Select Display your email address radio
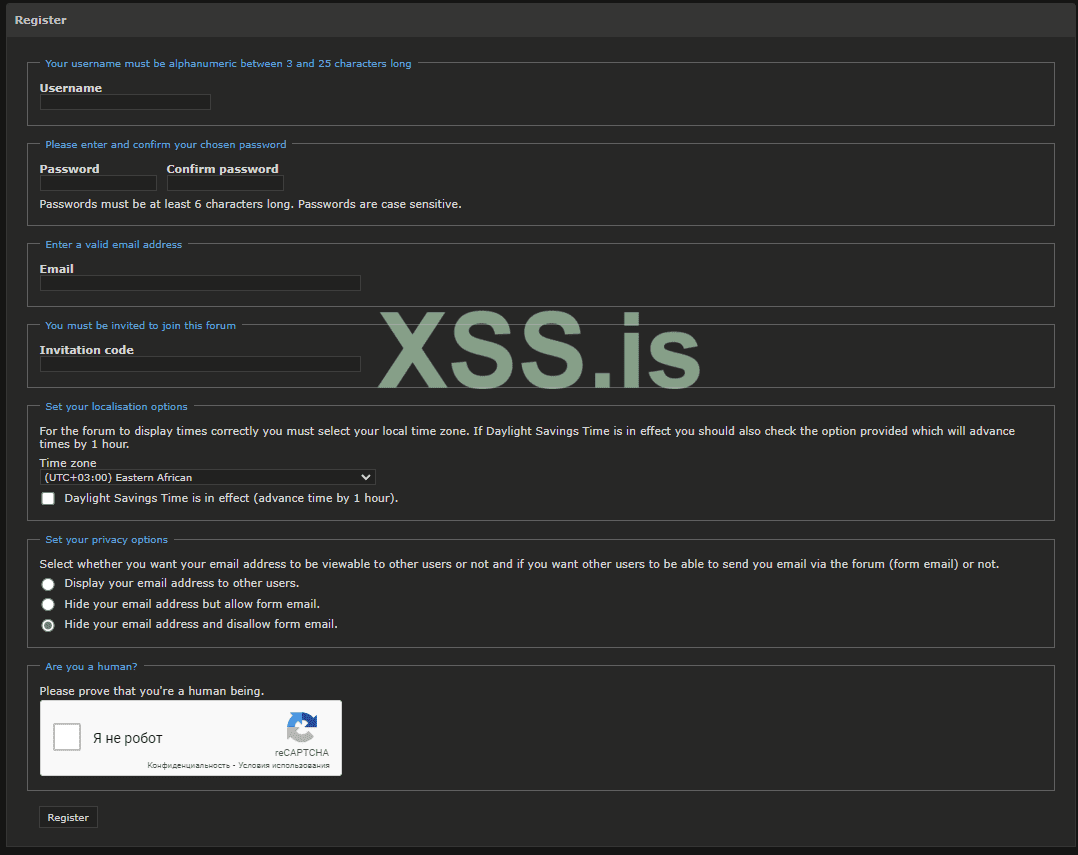The image size is (1078, 855). click(48, 584)
